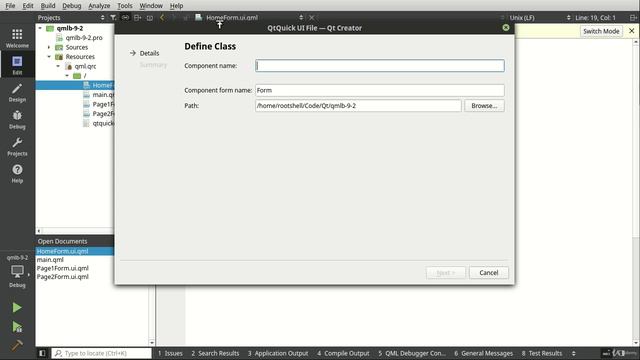Select qmlb-9-2.pro in project tree
Screen dimensions: 640x360
[x=84, y=38]
